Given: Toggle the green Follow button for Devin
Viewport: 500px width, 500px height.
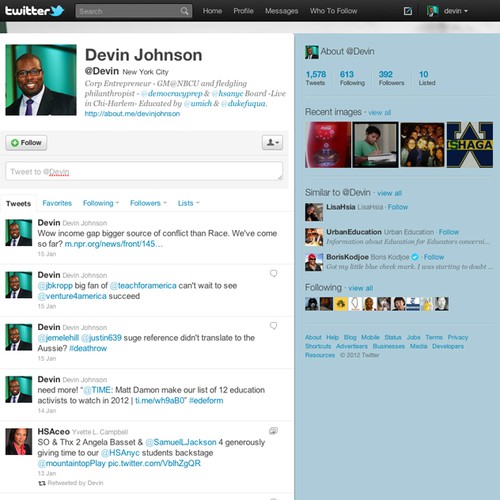Looking at the screenshot, I should (x=26, y=143).
